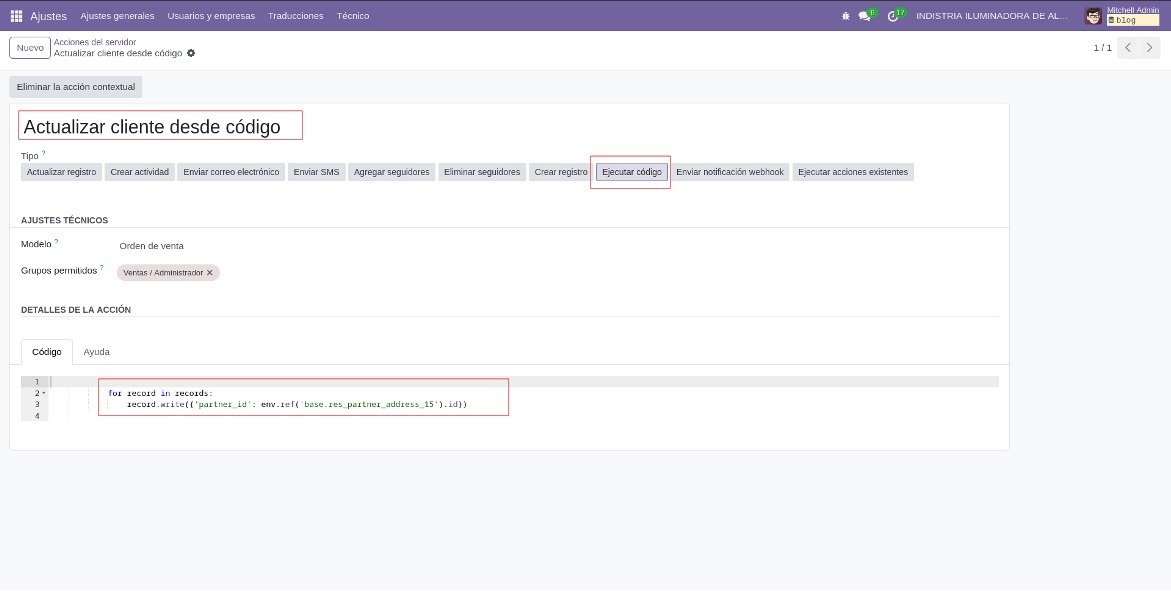Image resolution: width=1171 pixels, height=591 pixels.
Task: Open the messages chat icon
Action: (x=865, y=16)
